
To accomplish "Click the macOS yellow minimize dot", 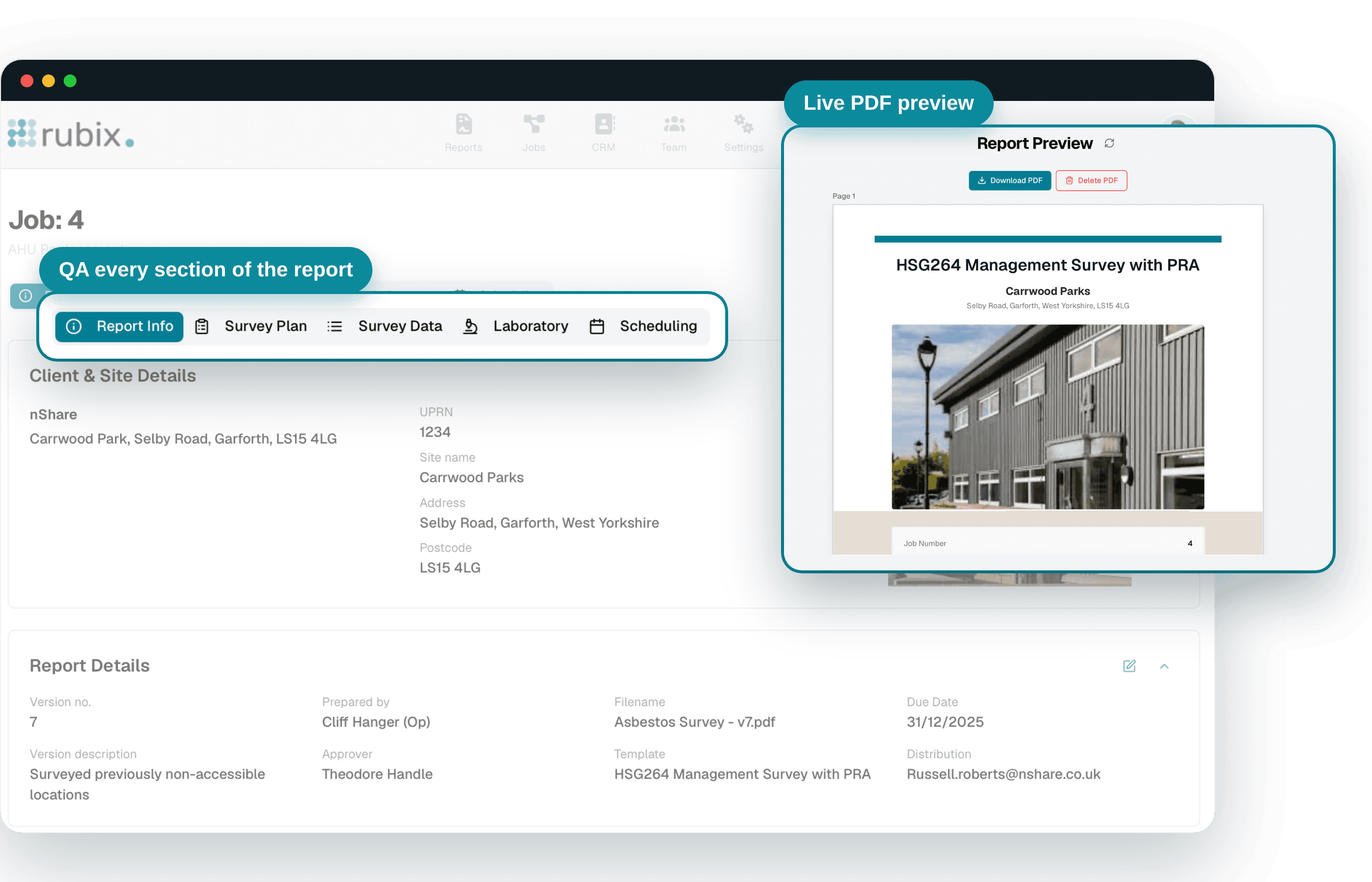I will [49, 81].
